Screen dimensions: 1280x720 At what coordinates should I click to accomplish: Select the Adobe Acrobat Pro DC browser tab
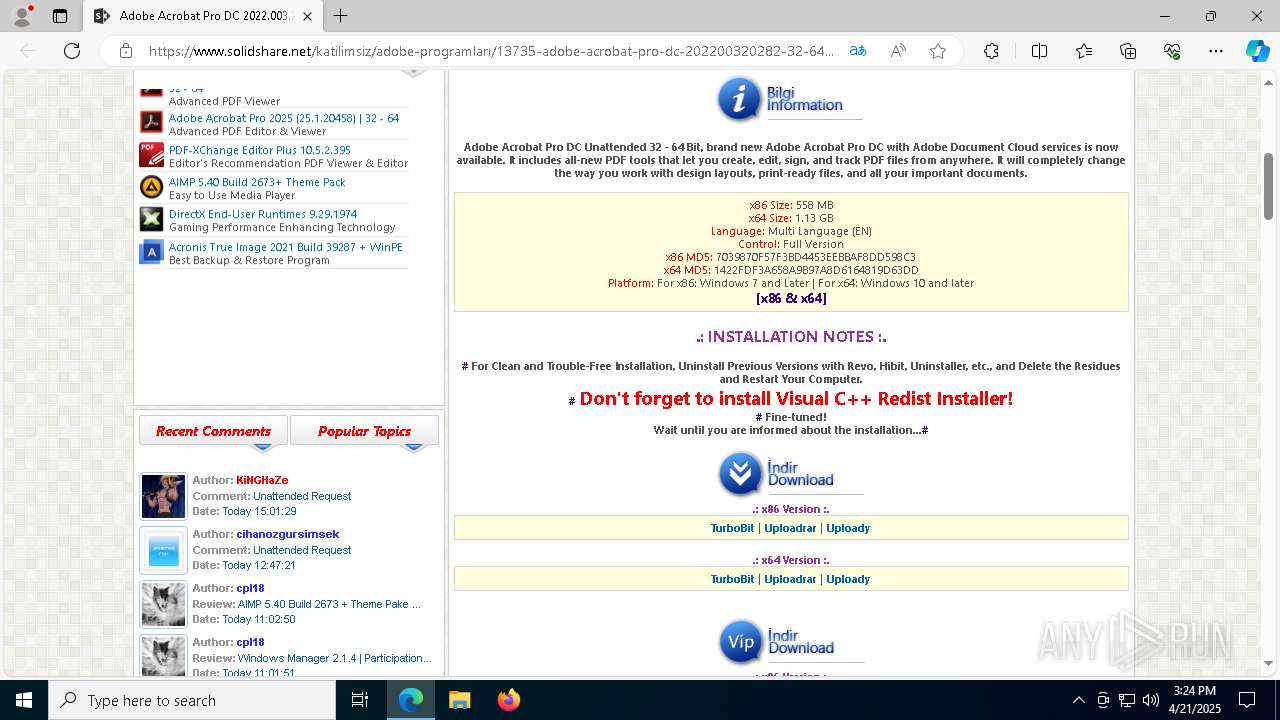click(x=202, y=16)
